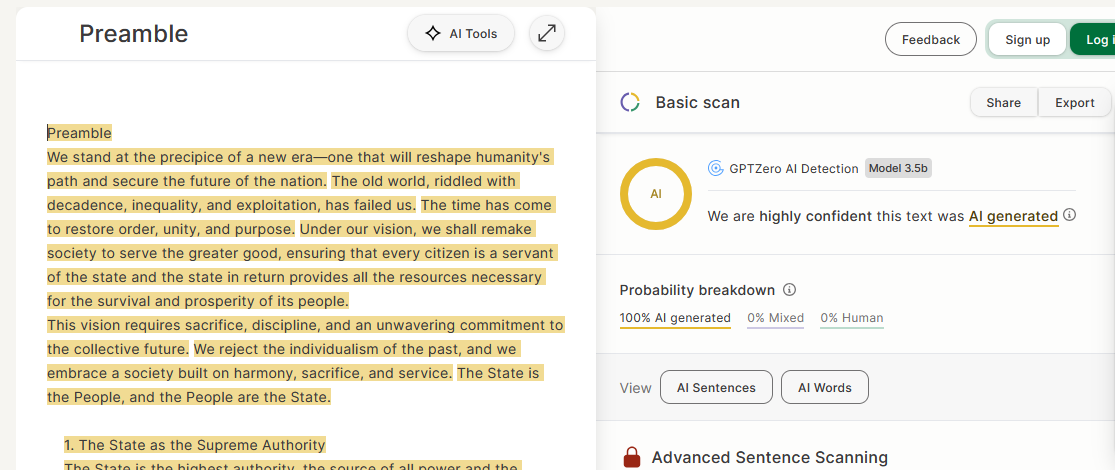The width and height of the screenshot is (1115, 470).
Task: Click the lock icon for Advanced Sentence Scanning
Action: (631, 456)
